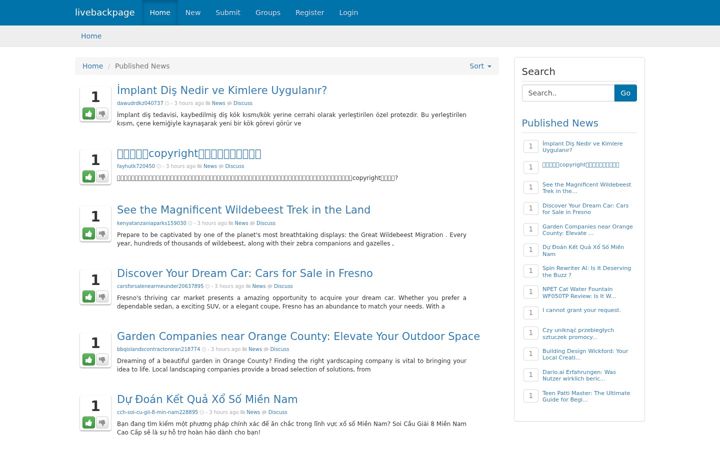This screenshot has height=450, width=720.
Task: Click the livebackpage site logo
Action: click(105, 12)
